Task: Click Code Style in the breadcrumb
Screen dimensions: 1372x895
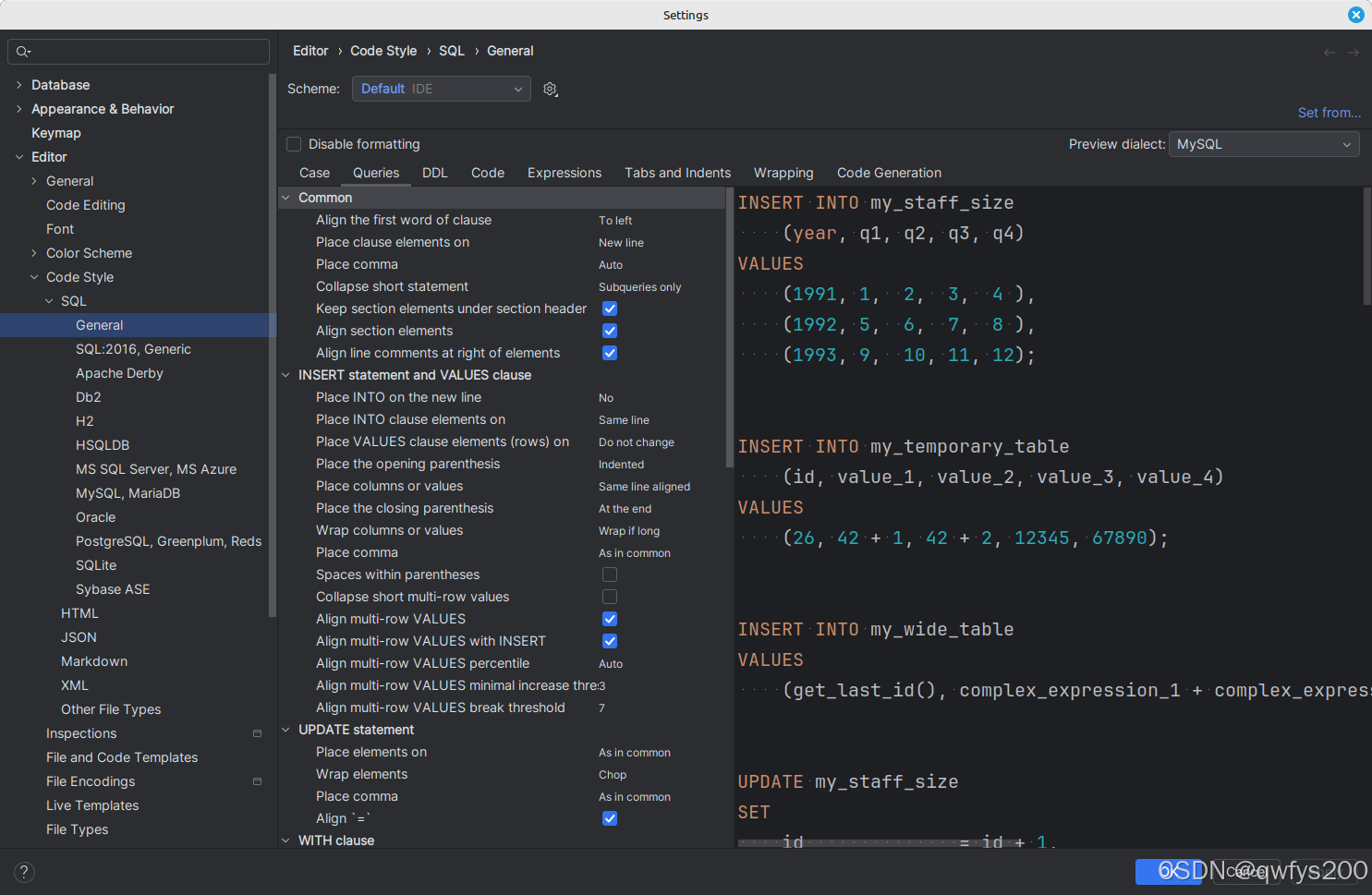Action: (x=383, y=51)
